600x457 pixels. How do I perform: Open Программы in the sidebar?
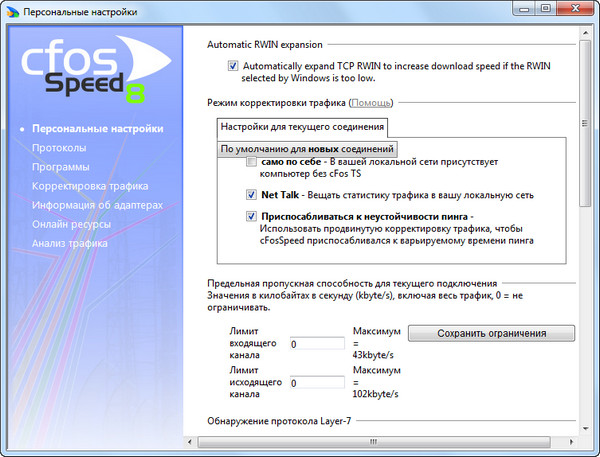click(x=61, y=167)
